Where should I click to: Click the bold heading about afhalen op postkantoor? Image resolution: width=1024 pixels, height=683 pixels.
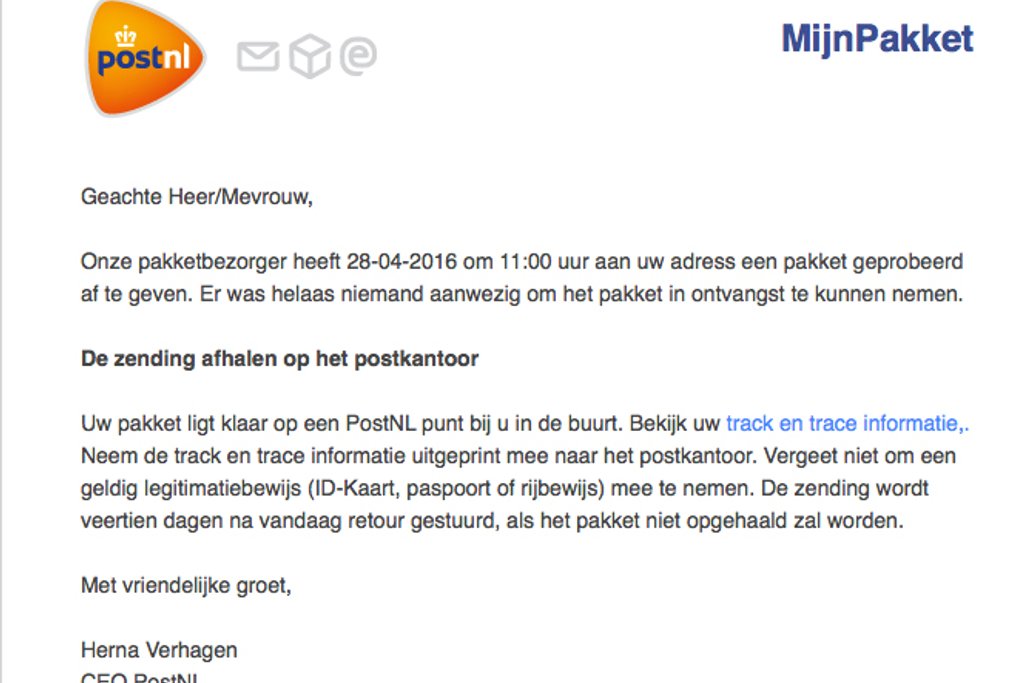click(280, 359)
